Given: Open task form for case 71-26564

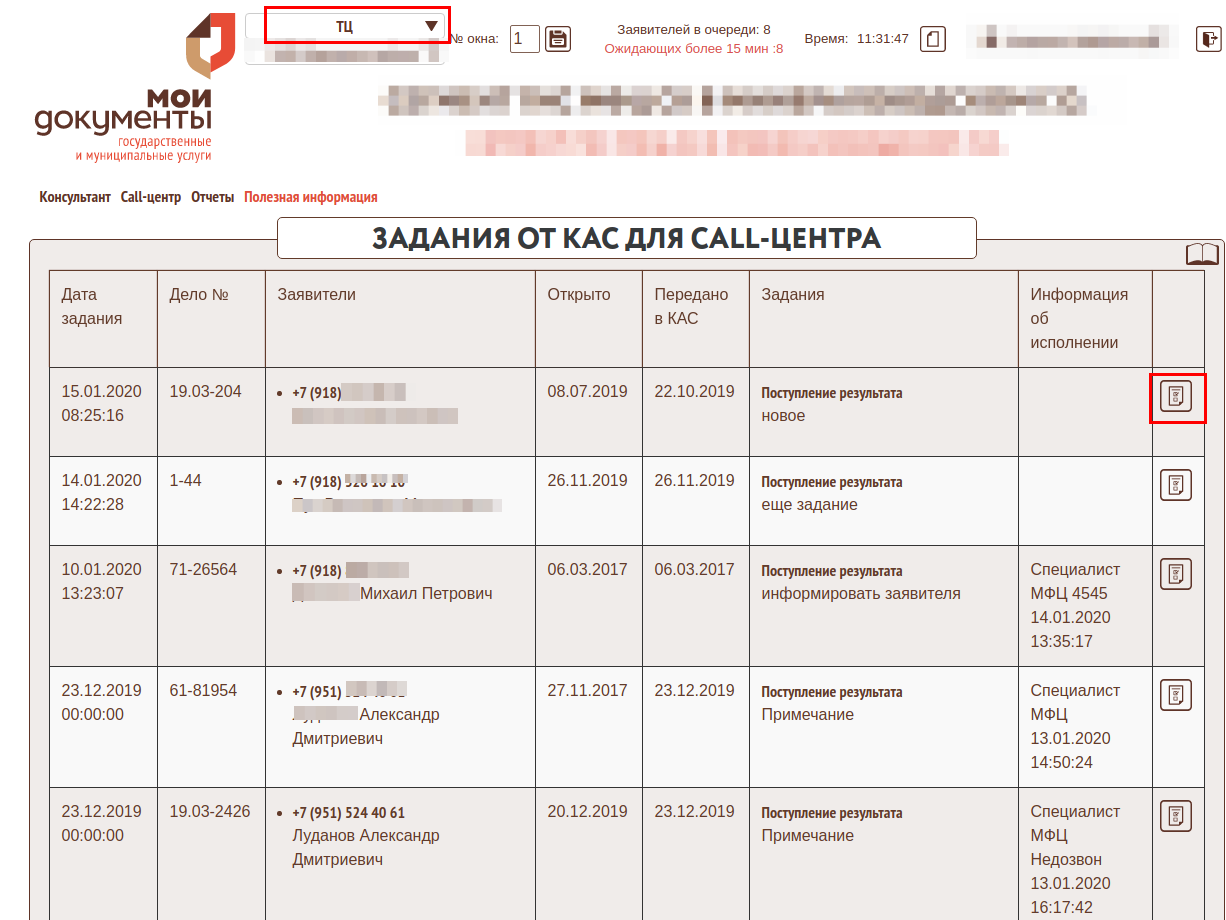Looking at the screenshot, I should coord(1176,574).
